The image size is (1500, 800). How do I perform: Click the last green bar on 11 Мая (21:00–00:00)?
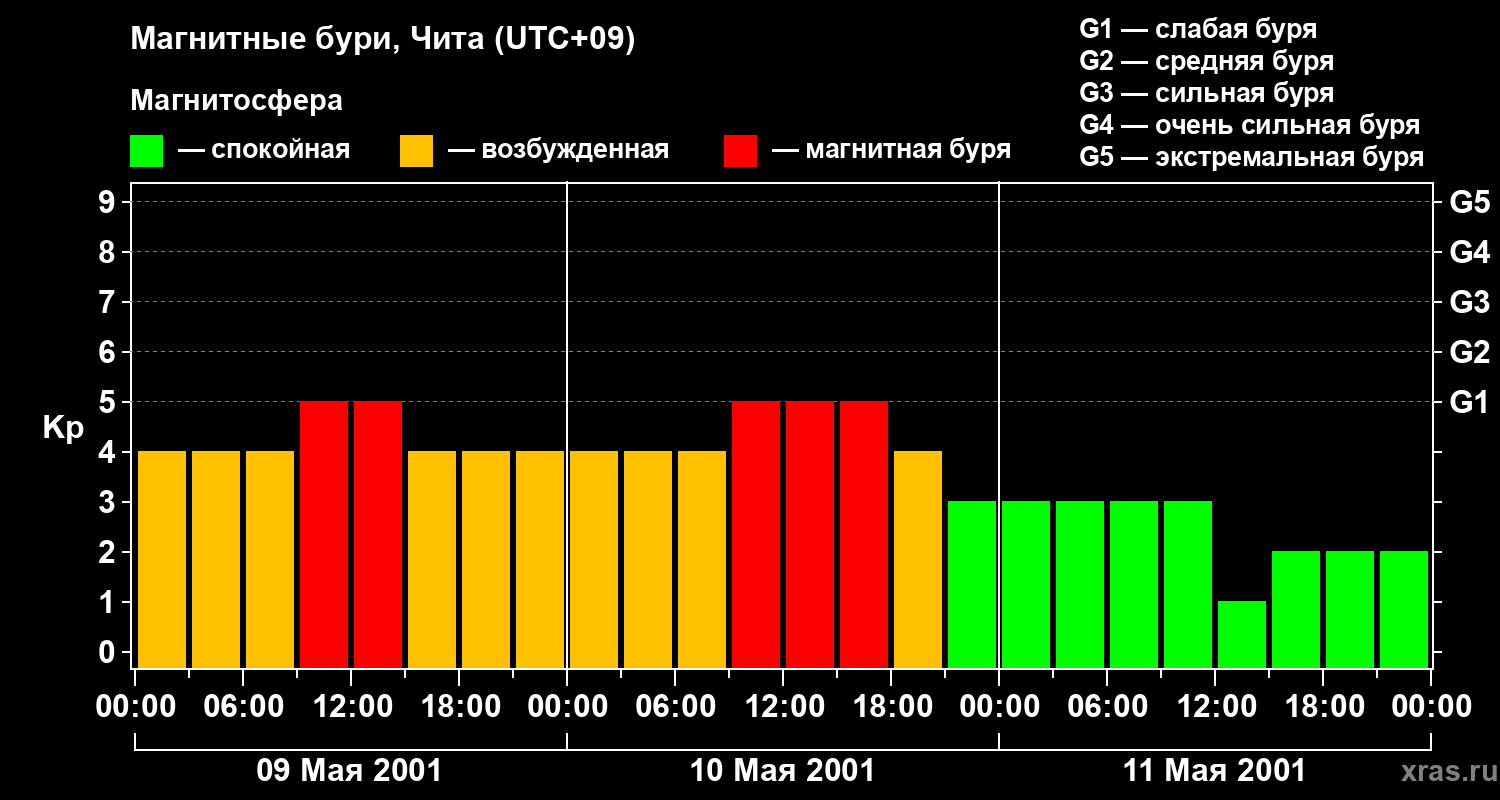1404,609
